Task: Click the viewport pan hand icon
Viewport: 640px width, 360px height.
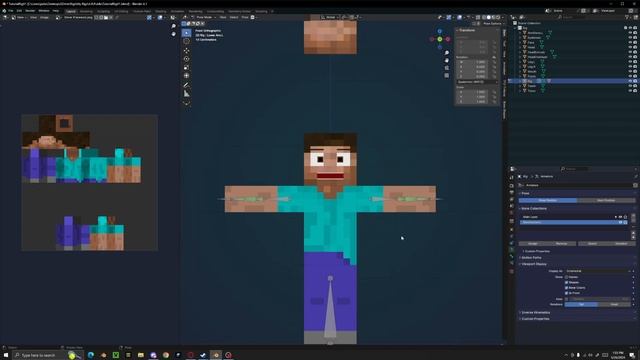Action: click(447, 60)
